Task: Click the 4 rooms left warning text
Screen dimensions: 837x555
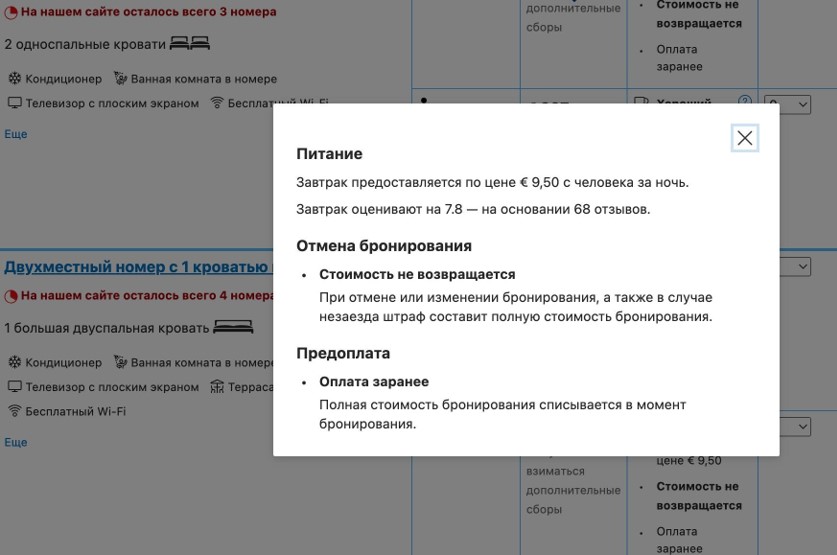Action: 146,296
